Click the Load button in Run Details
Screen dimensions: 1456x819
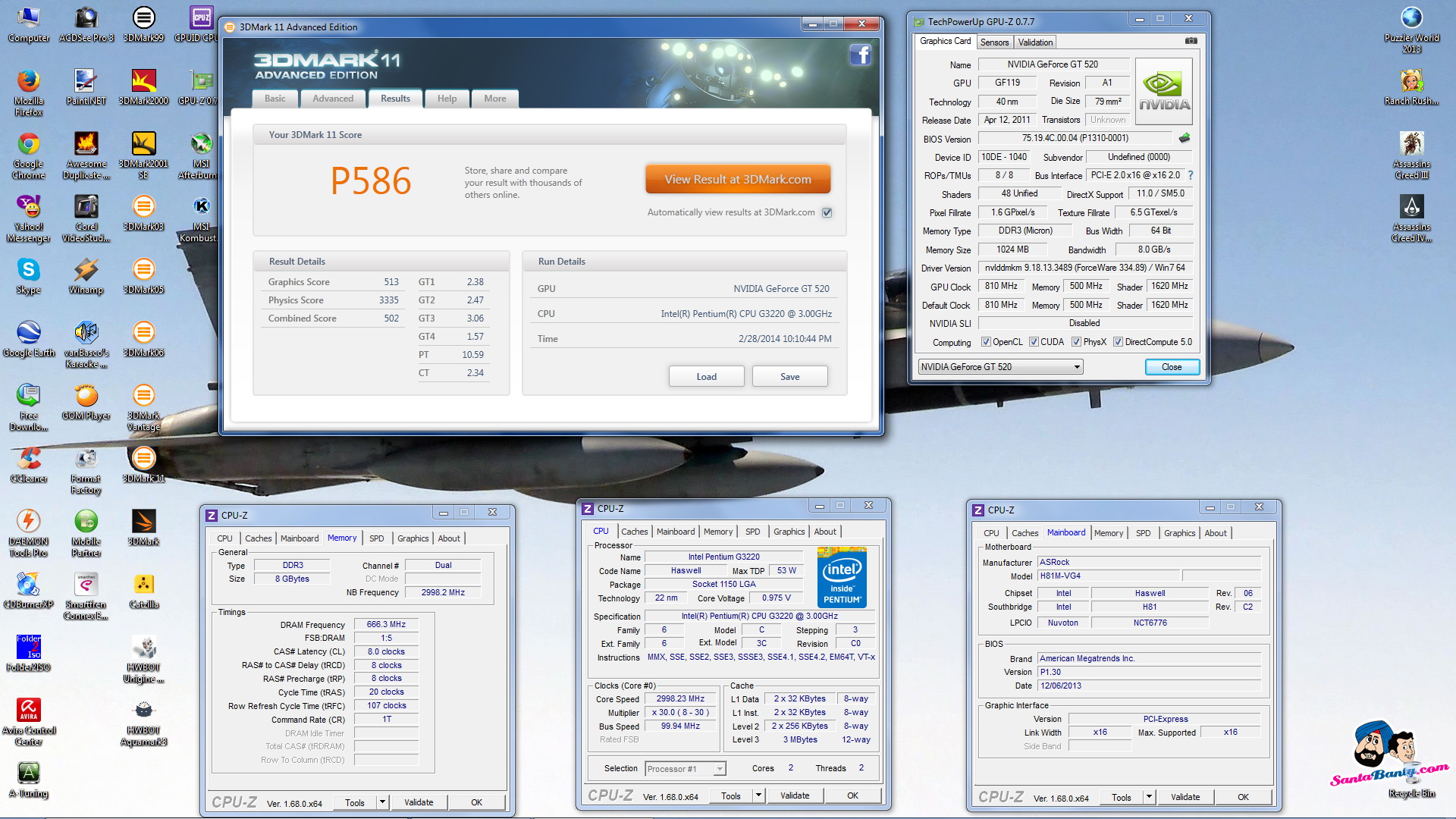[x=706, y=377]
